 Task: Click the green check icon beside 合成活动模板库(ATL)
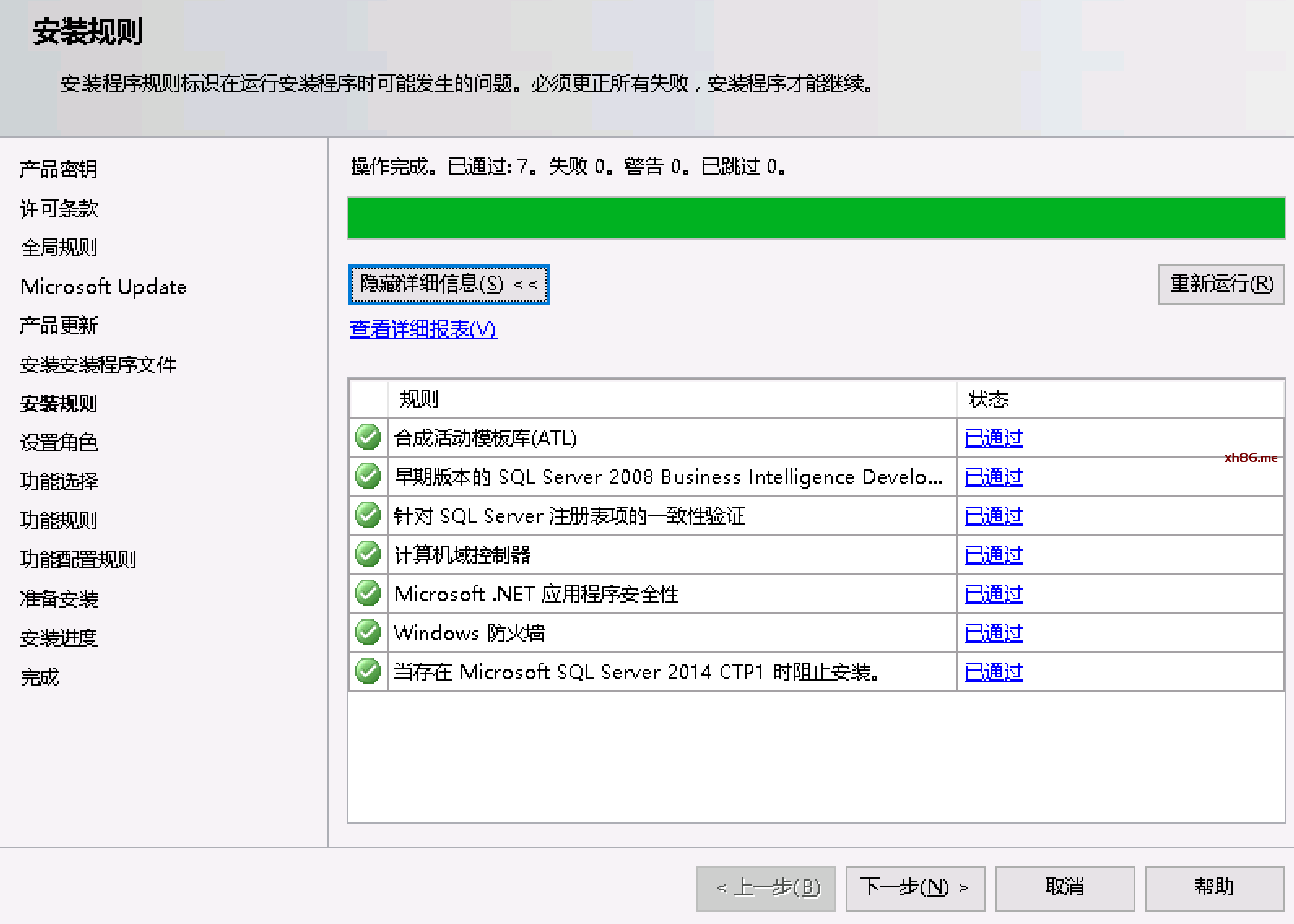(x=368, y=437)
